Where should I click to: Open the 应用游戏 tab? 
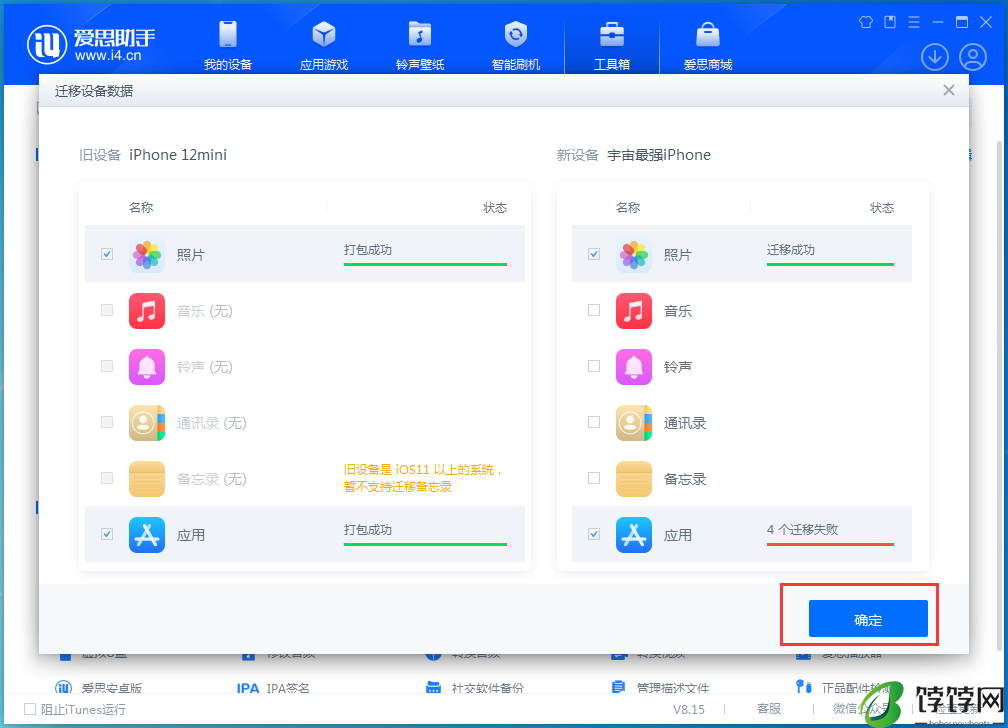pyautogui.click(x=323, y=45)
